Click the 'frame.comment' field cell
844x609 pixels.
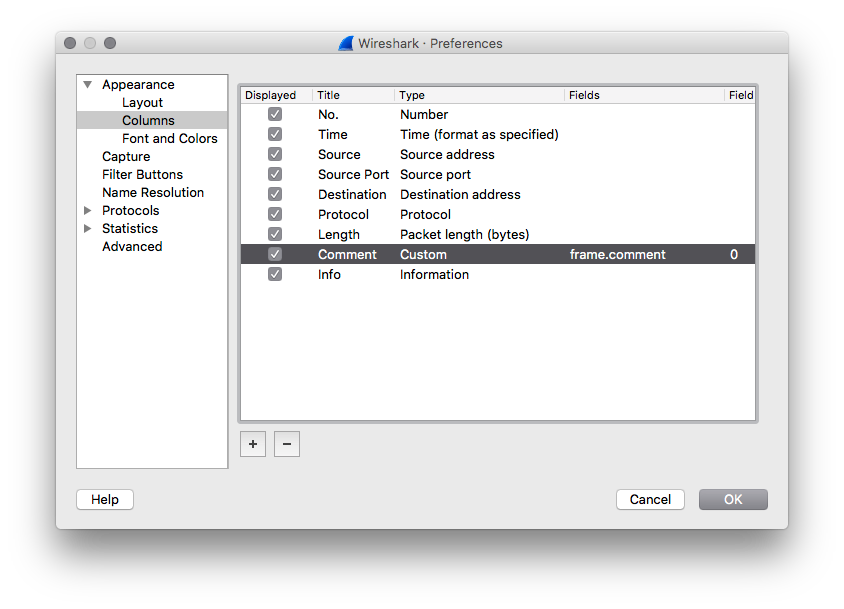coord(617,254)
